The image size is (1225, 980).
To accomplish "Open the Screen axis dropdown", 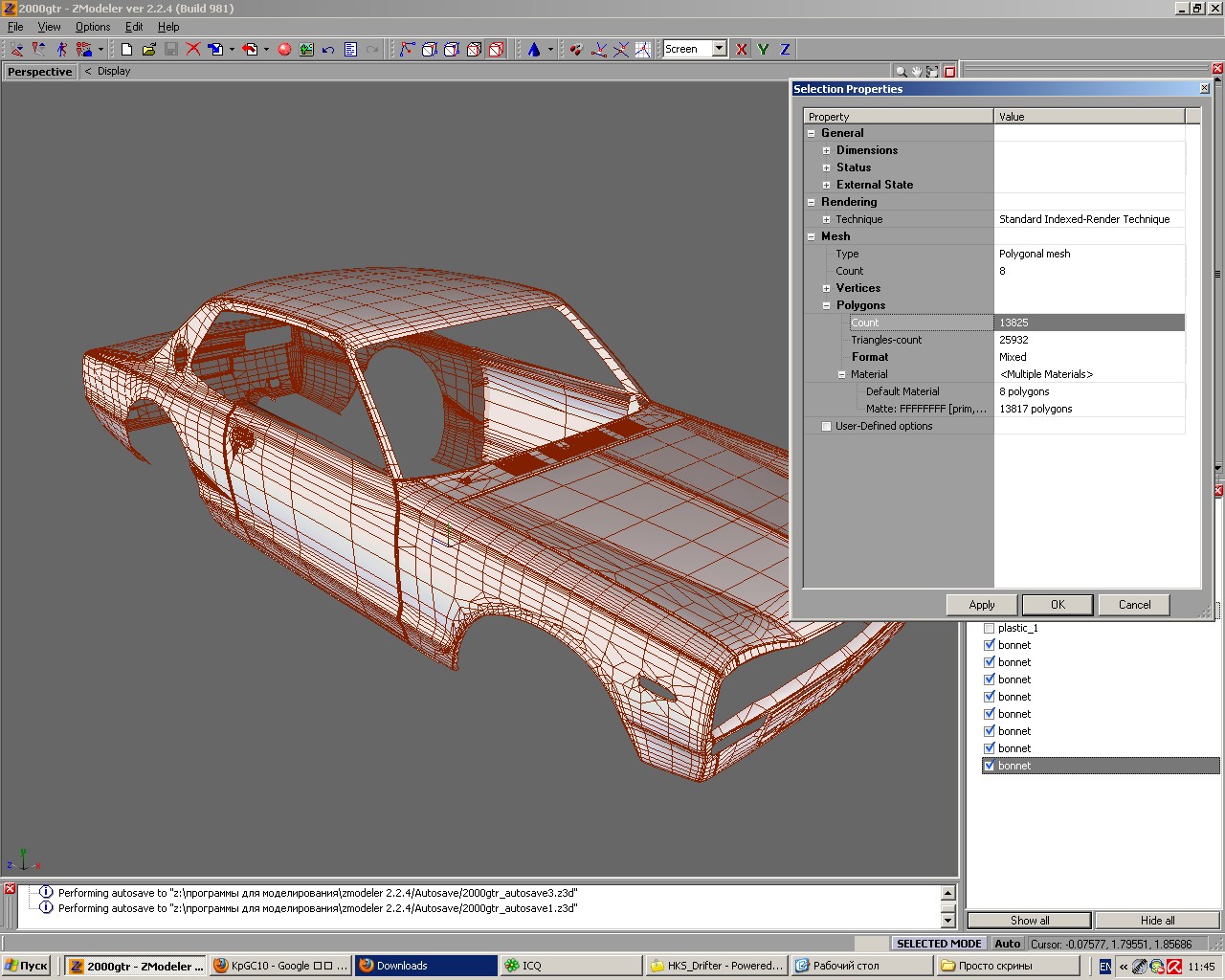I will tap(719, 49).
